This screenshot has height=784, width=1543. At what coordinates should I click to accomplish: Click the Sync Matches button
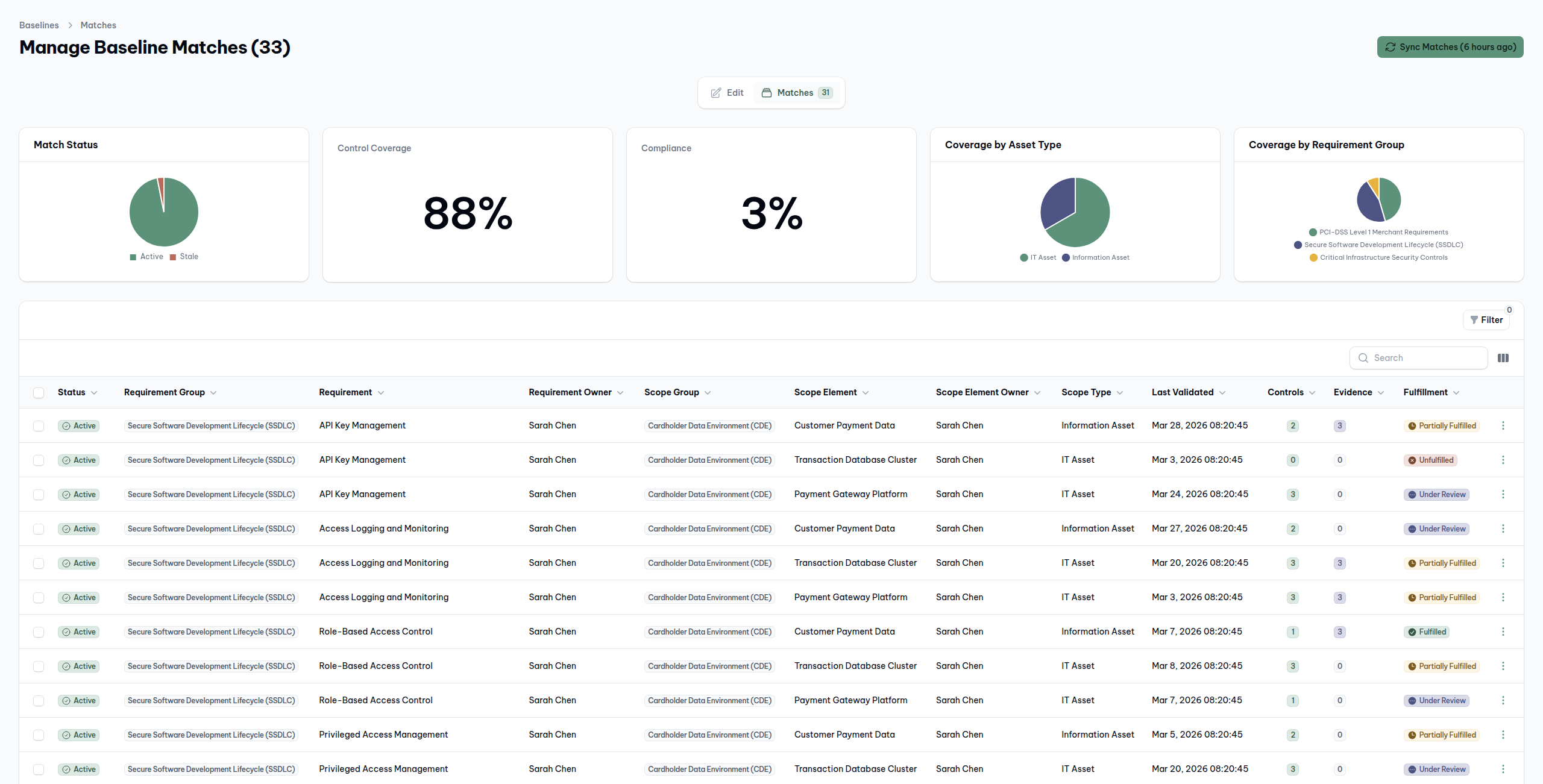(x=1450, y=47)
